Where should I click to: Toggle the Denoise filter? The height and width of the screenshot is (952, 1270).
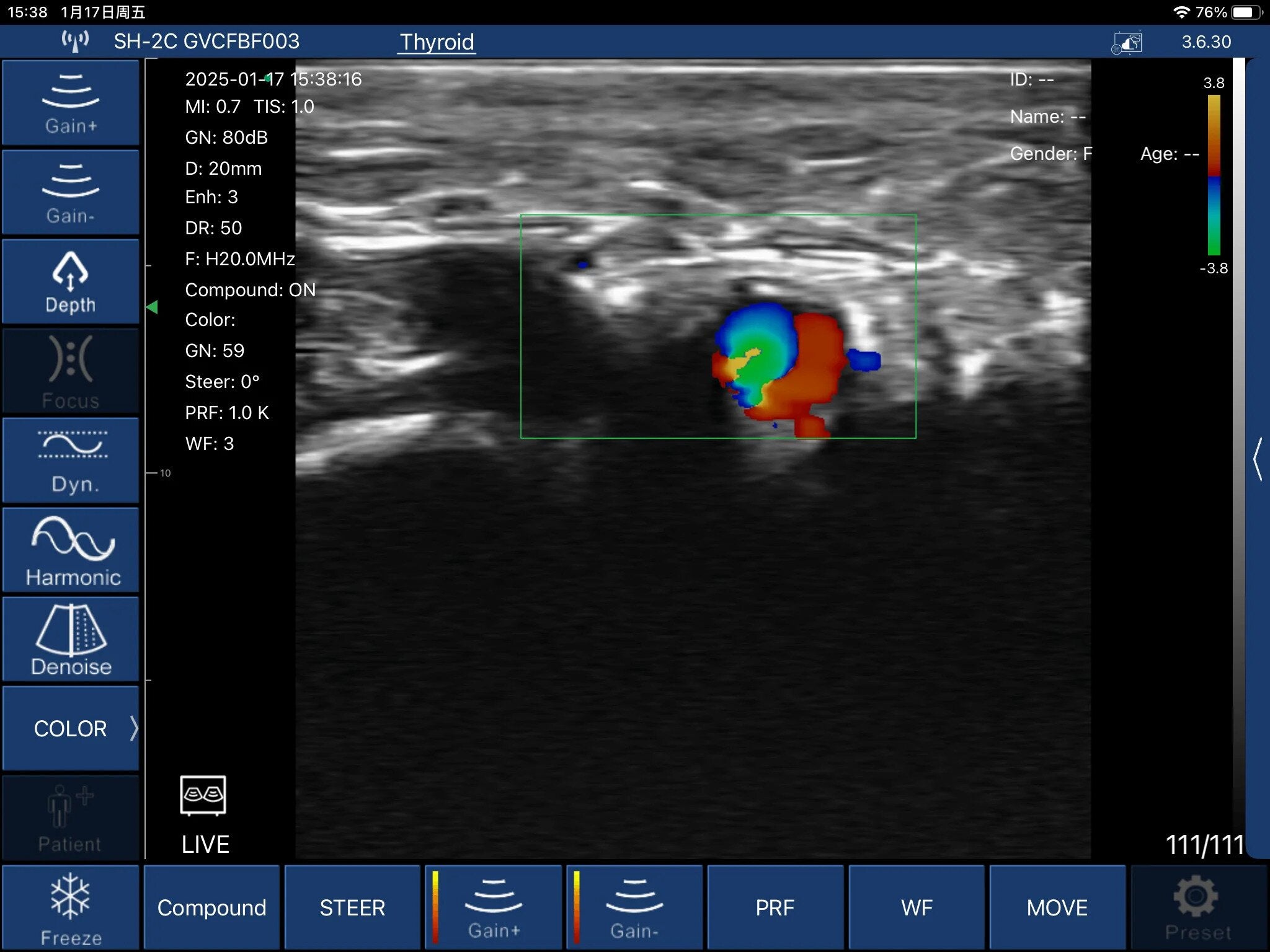click(x=71, y=639)
